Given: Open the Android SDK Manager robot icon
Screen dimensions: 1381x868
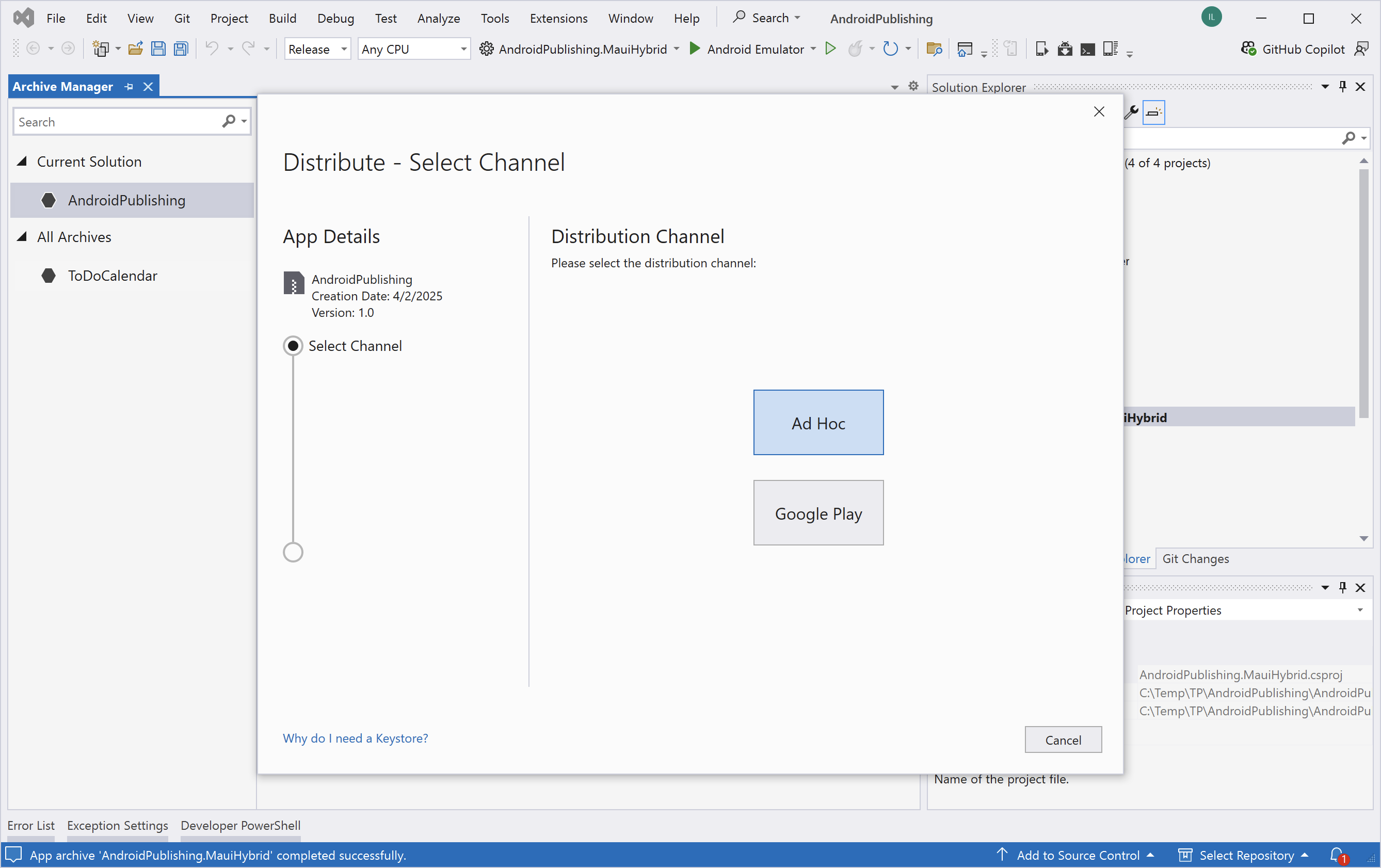Looking at the screenshot, I should tap(1065, 50).
